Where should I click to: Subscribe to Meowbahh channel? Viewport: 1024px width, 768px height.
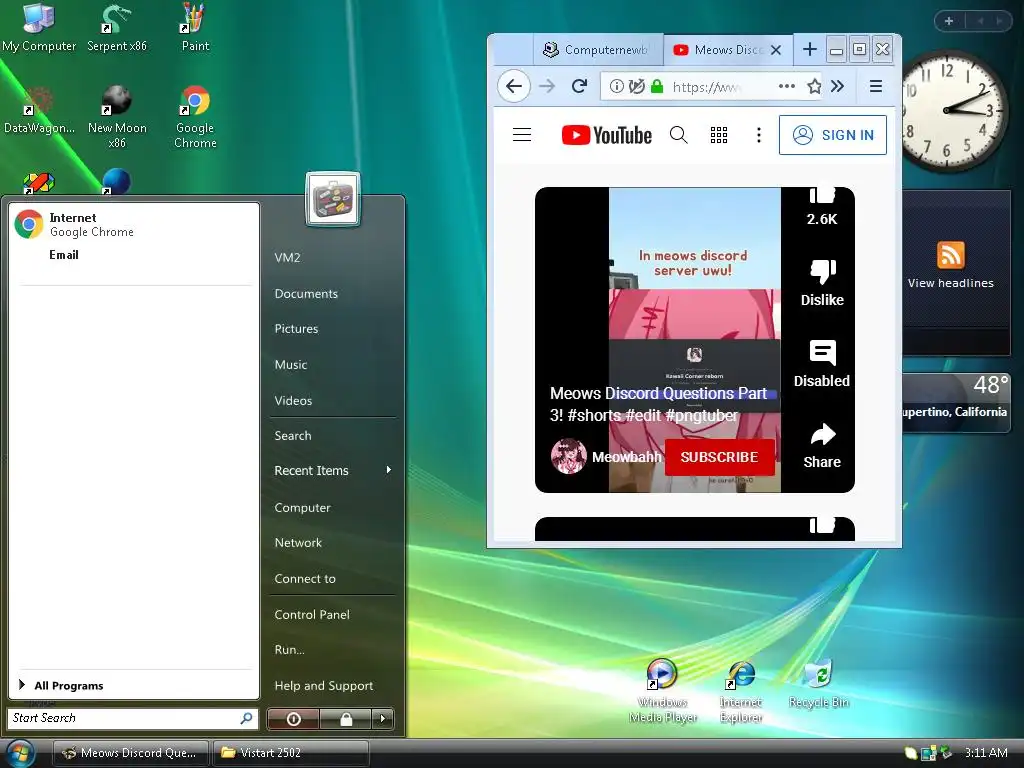(x=720, y=457)
